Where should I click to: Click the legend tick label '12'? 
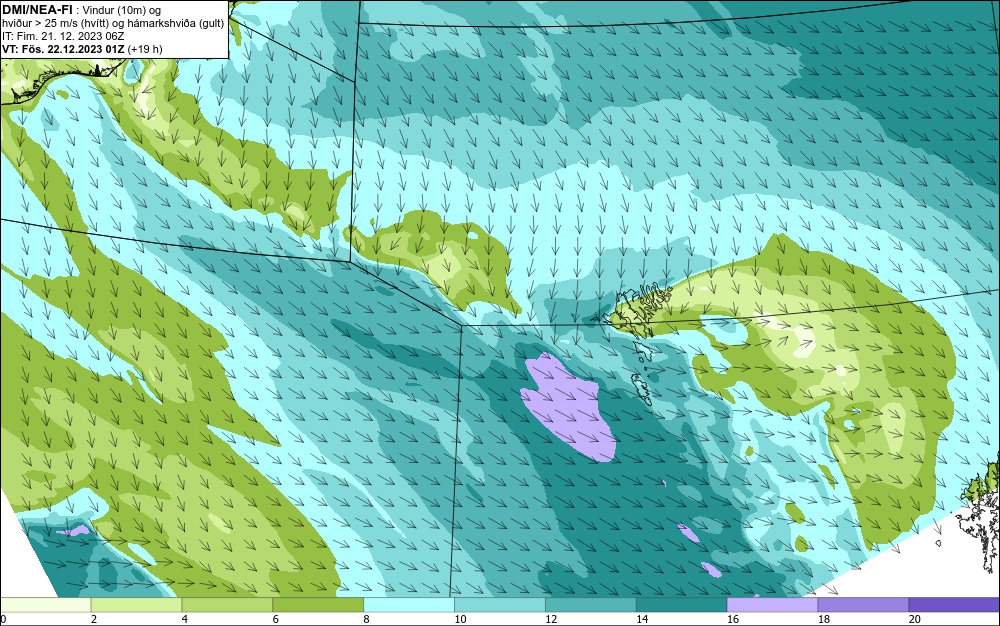click(551, 619)
